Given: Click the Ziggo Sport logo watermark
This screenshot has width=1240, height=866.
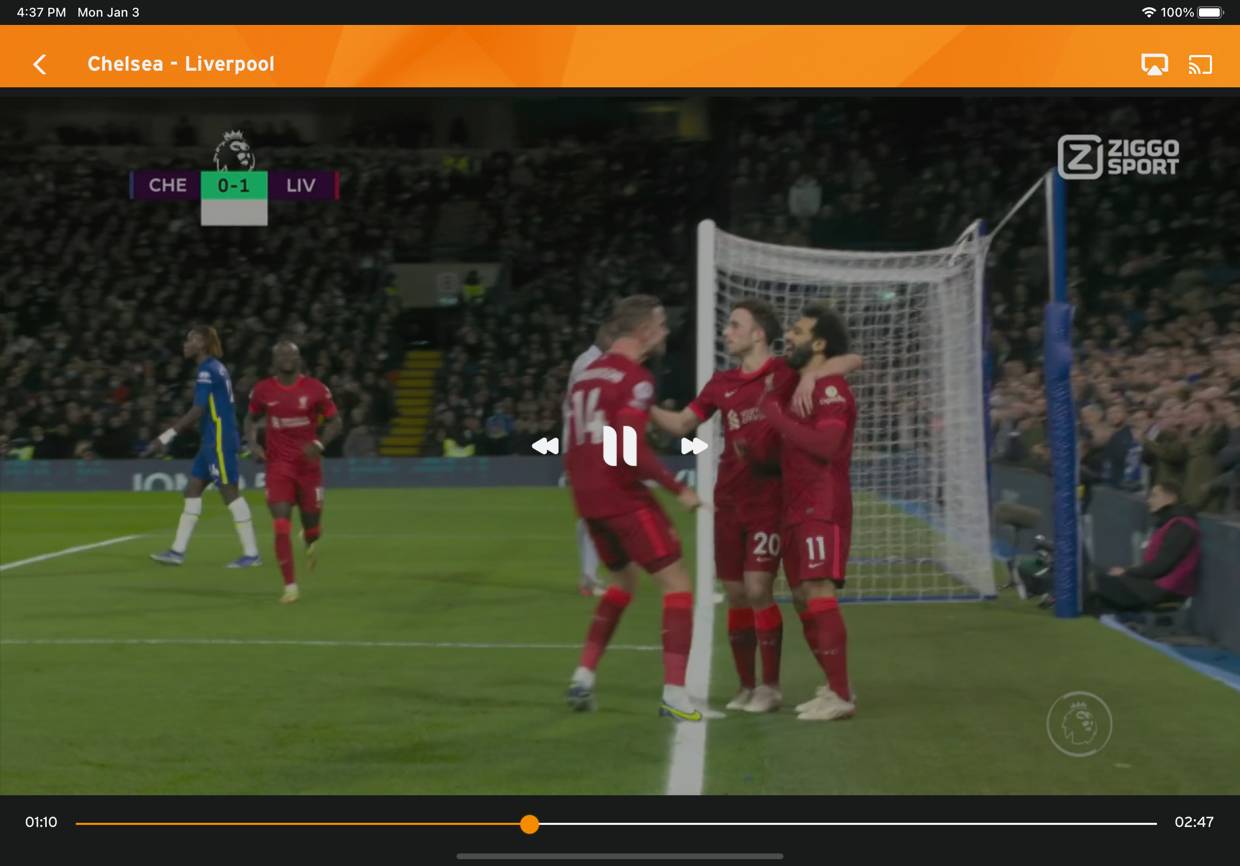Looking at the screenshot, I should pyautogui.click(x=1118, y=157).
